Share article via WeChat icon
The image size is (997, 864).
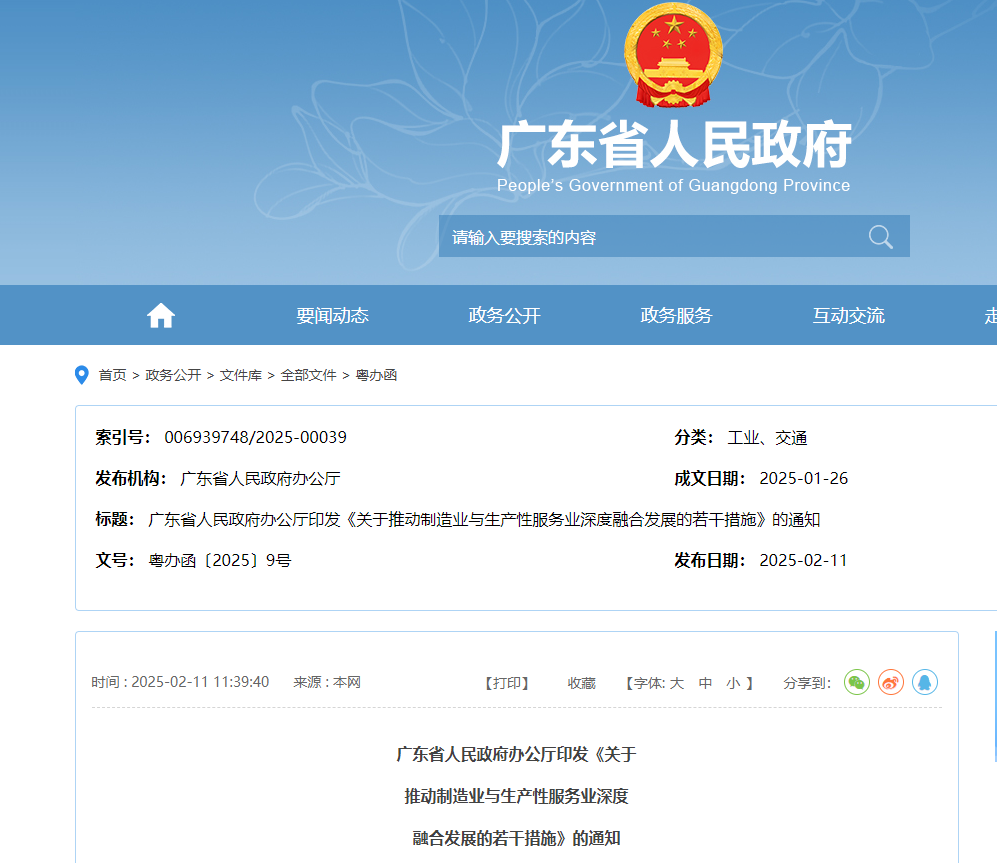click(857, 683)
